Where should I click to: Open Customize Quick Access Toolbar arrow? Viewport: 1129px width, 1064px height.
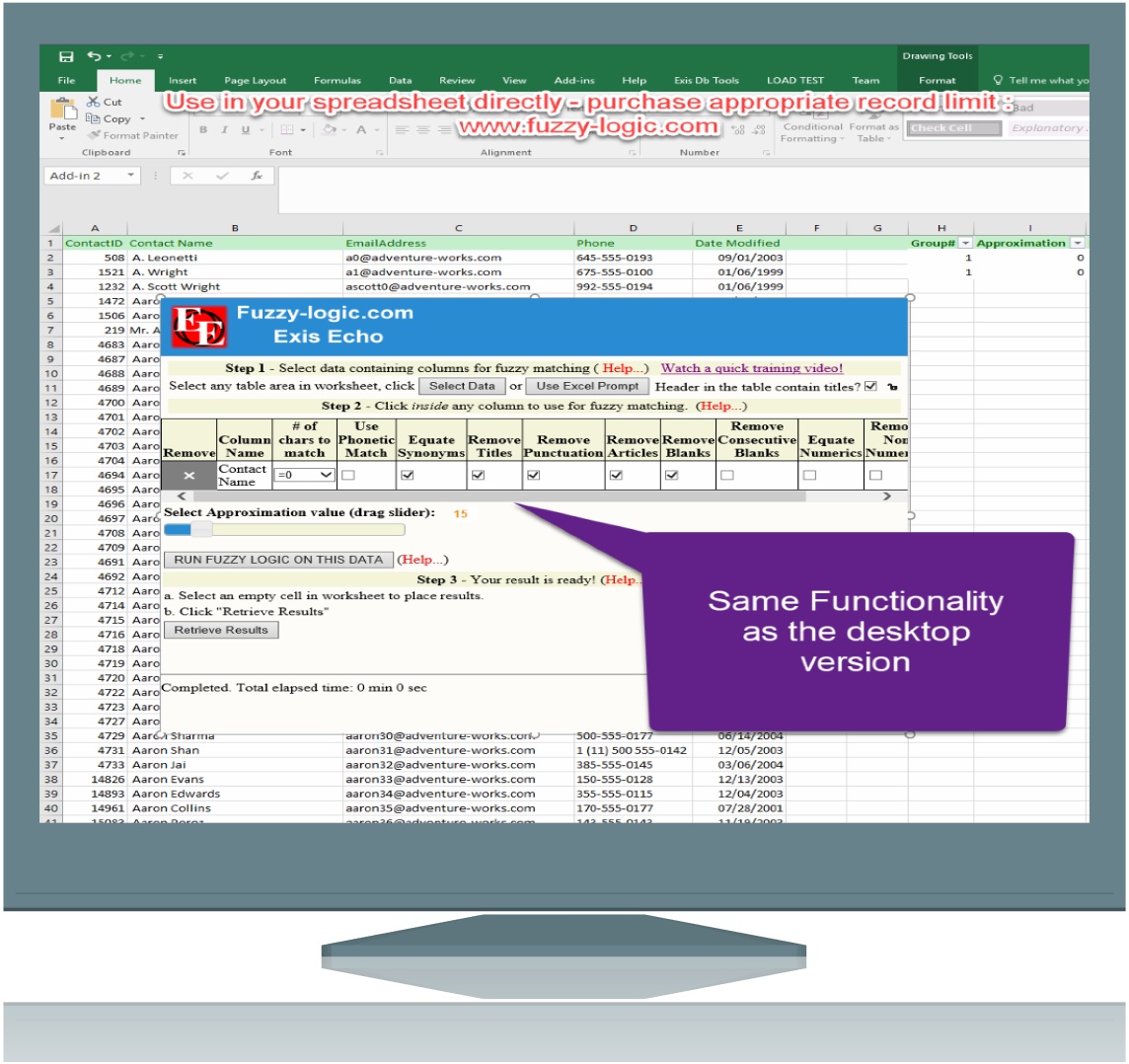pyautogui.click(x=160, y=56)
